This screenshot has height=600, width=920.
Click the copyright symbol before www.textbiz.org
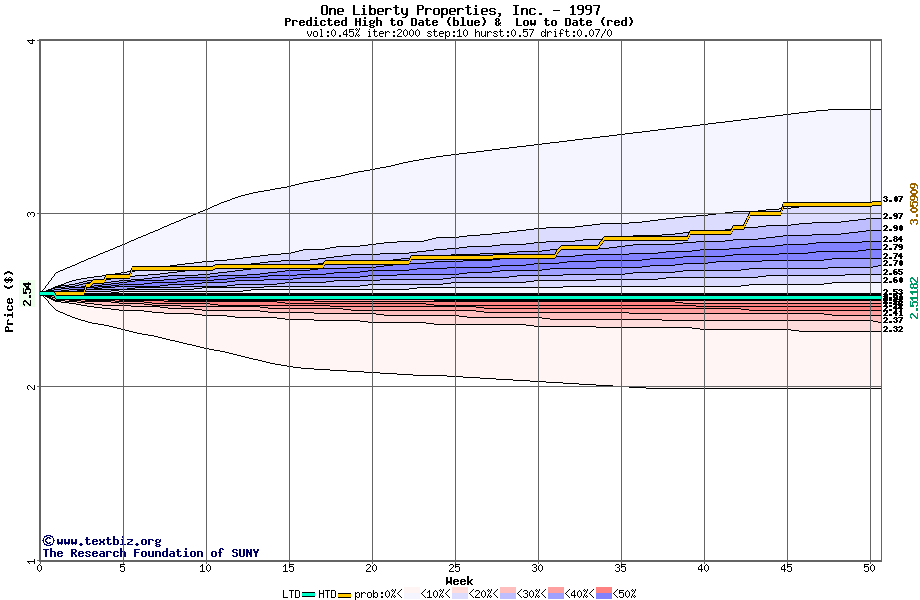pyautogui.click(x=47, y=541)
